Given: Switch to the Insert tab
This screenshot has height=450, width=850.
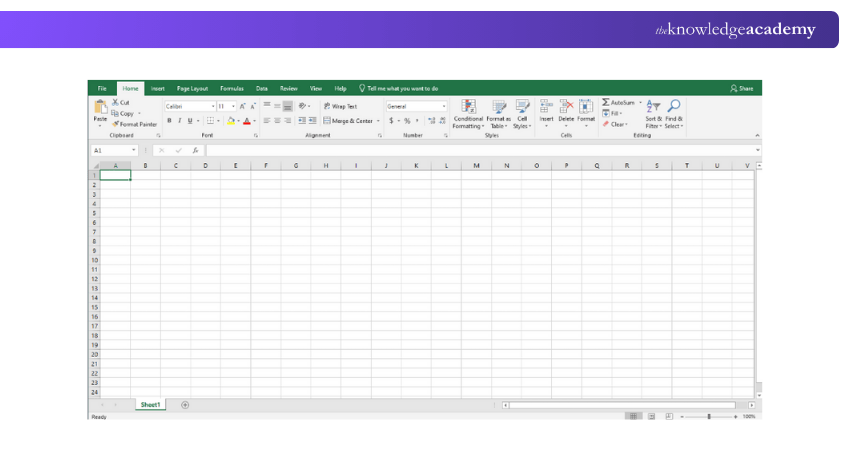Looking at the screenshot, I should coord(158,88).
